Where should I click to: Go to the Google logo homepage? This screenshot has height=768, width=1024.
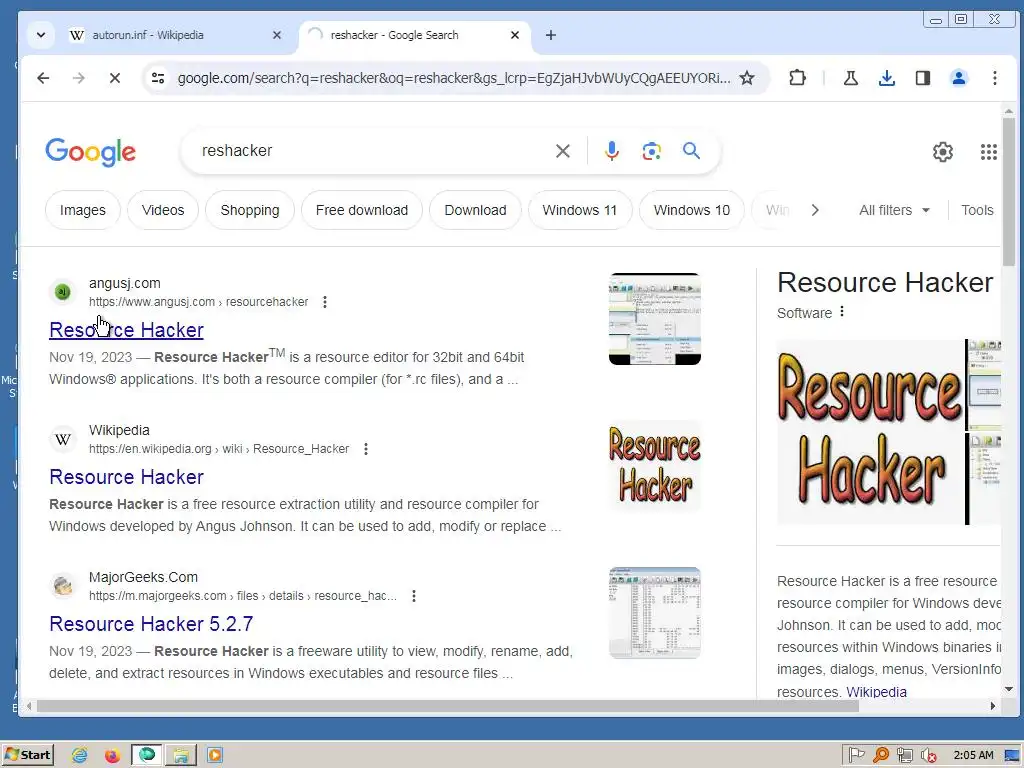click(x=91, y=152)
